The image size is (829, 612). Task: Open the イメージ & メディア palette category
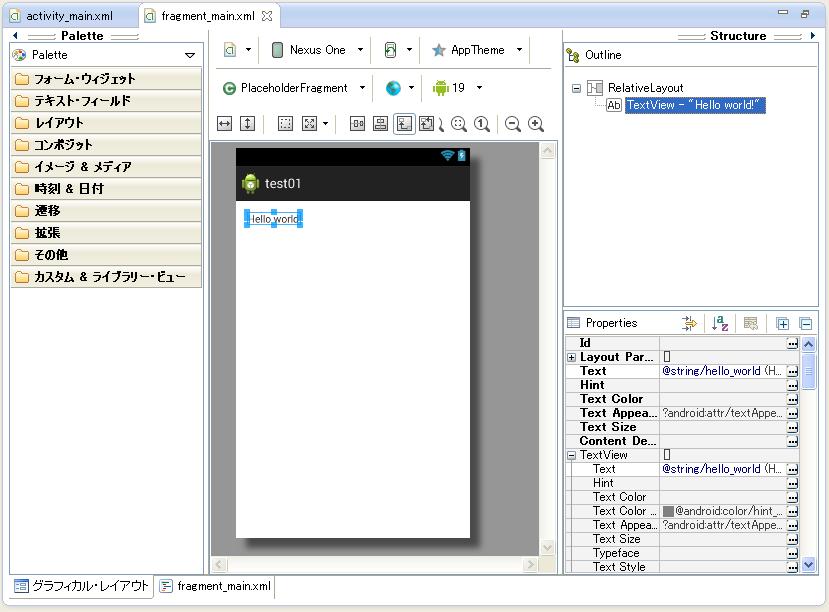tap(106, 167)
